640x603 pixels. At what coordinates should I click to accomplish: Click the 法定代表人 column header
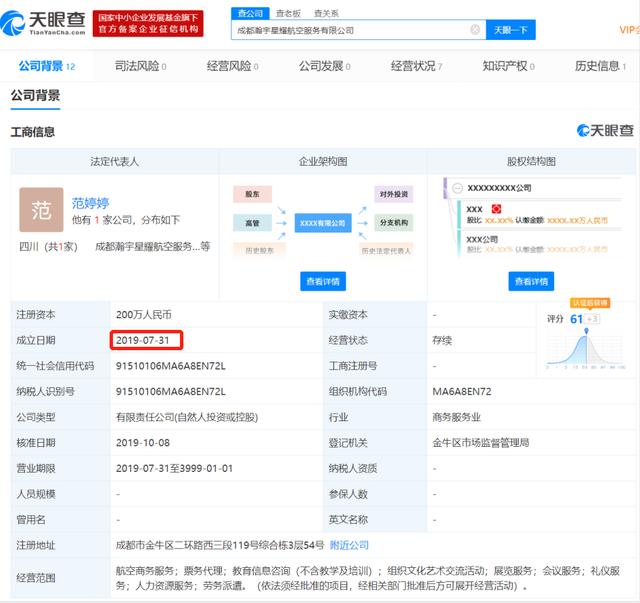[114, 161]
